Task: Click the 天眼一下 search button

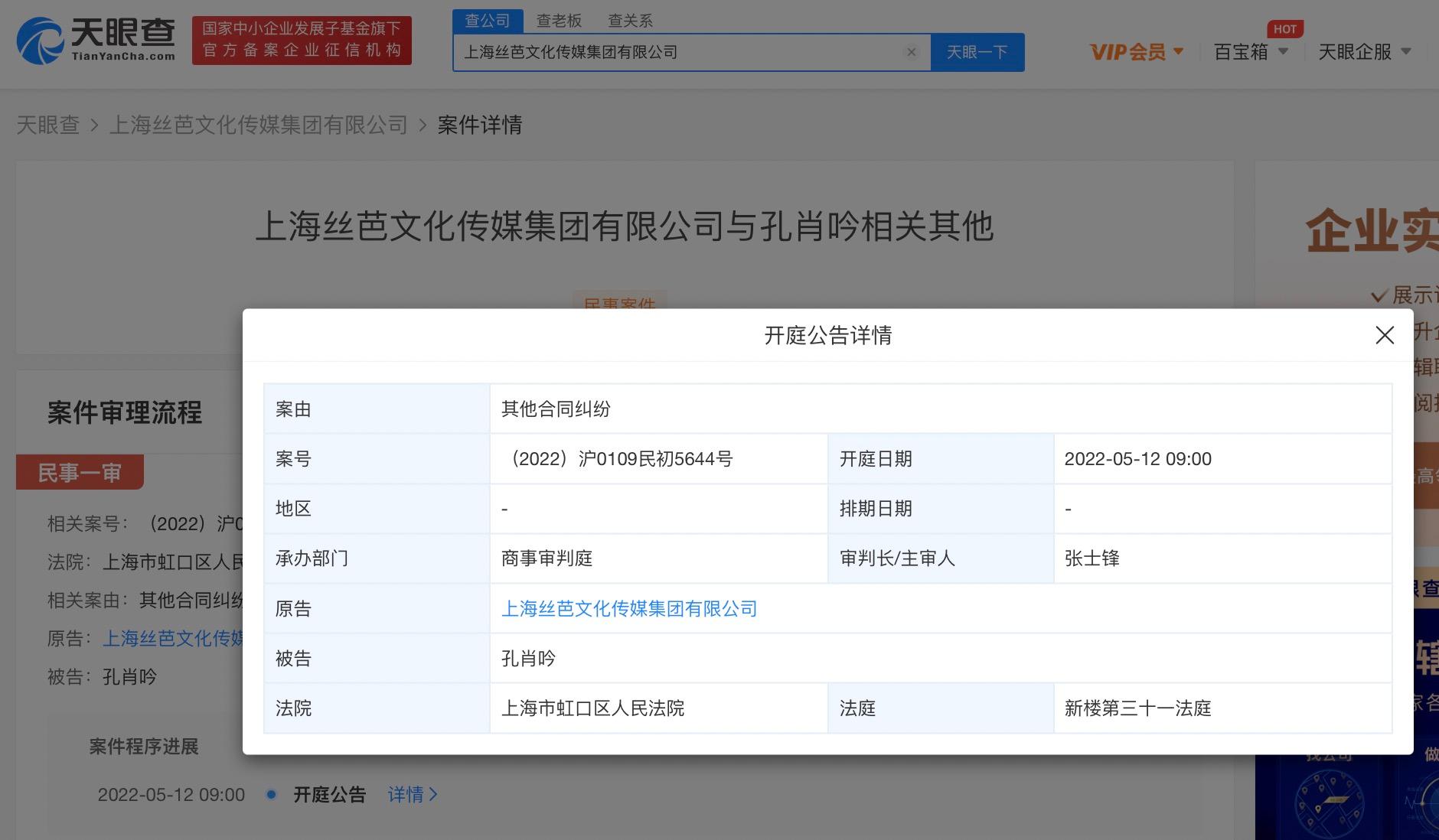Action: click(x=977, y=52)
